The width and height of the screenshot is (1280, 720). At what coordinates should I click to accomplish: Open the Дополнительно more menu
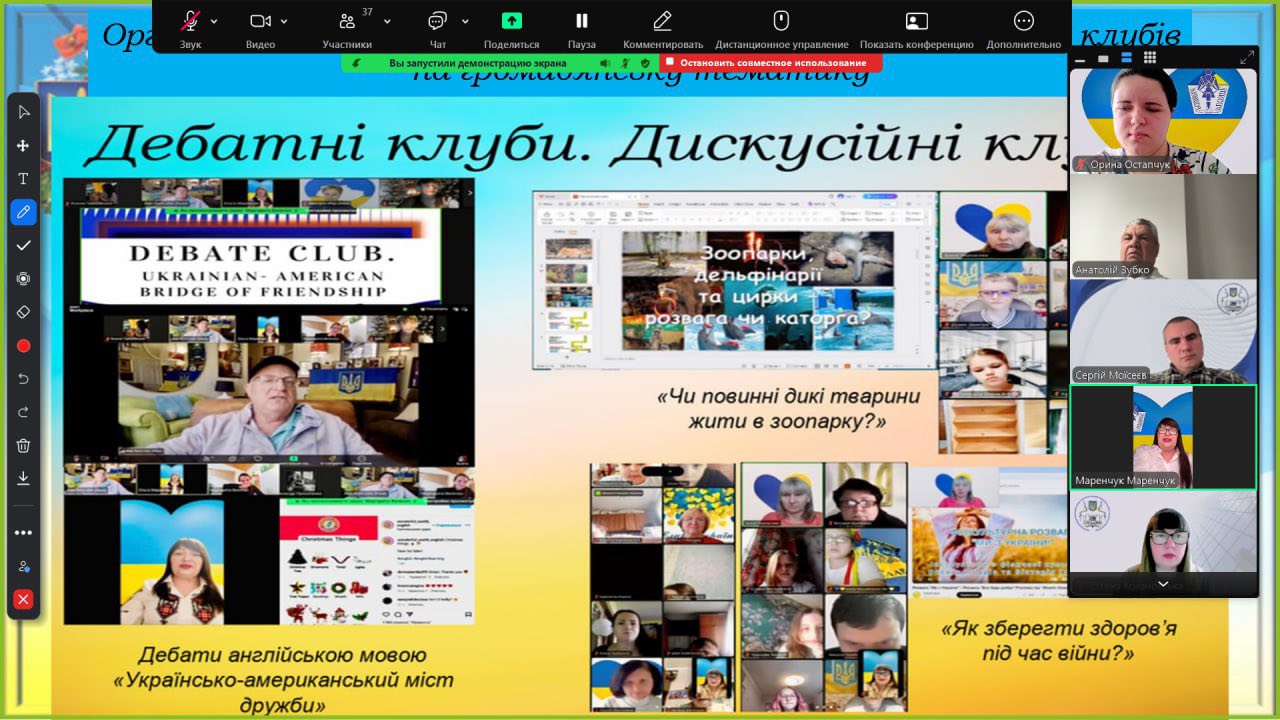pos(1023,28)
